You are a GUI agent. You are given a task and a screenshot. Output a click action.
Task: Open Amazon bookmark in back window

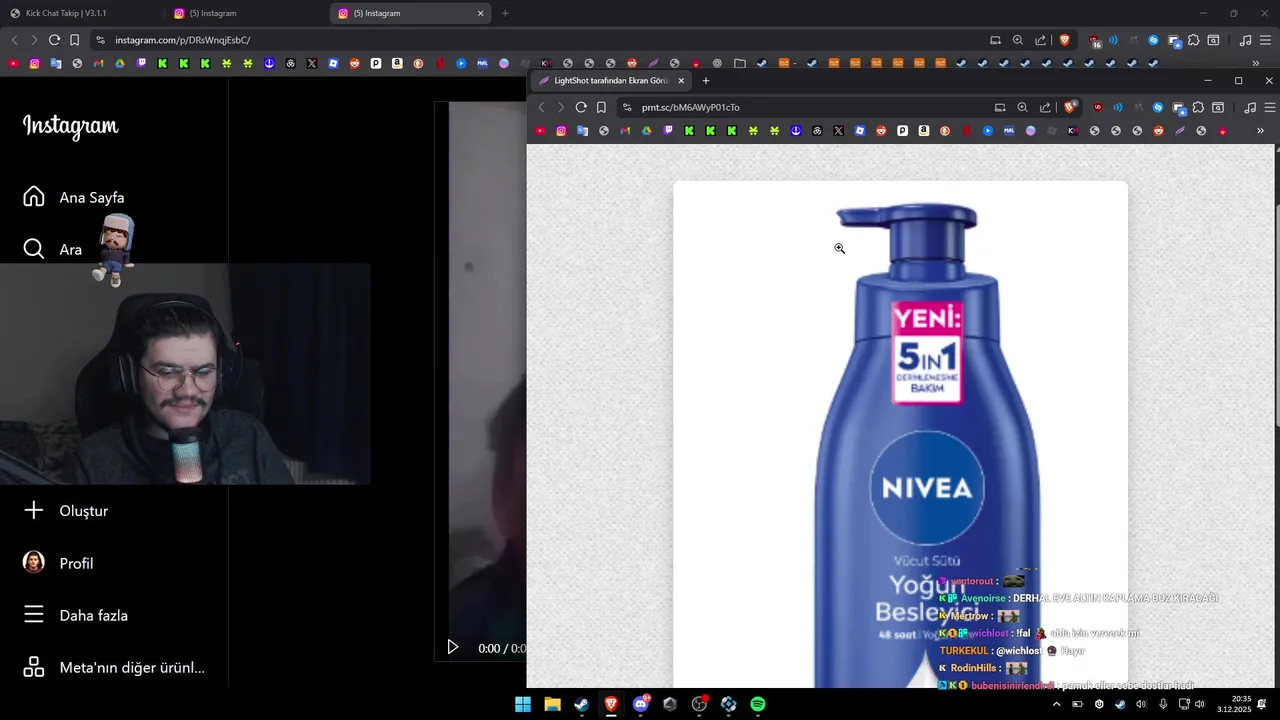(397, 63)
